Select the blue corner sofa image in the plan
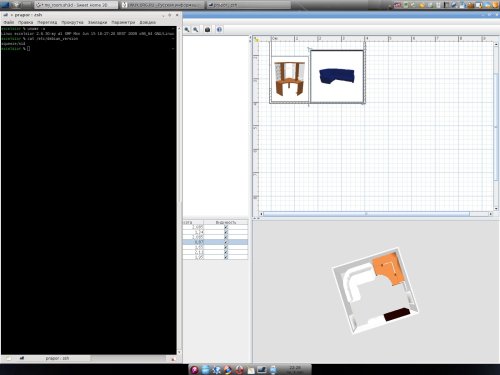 337,76
